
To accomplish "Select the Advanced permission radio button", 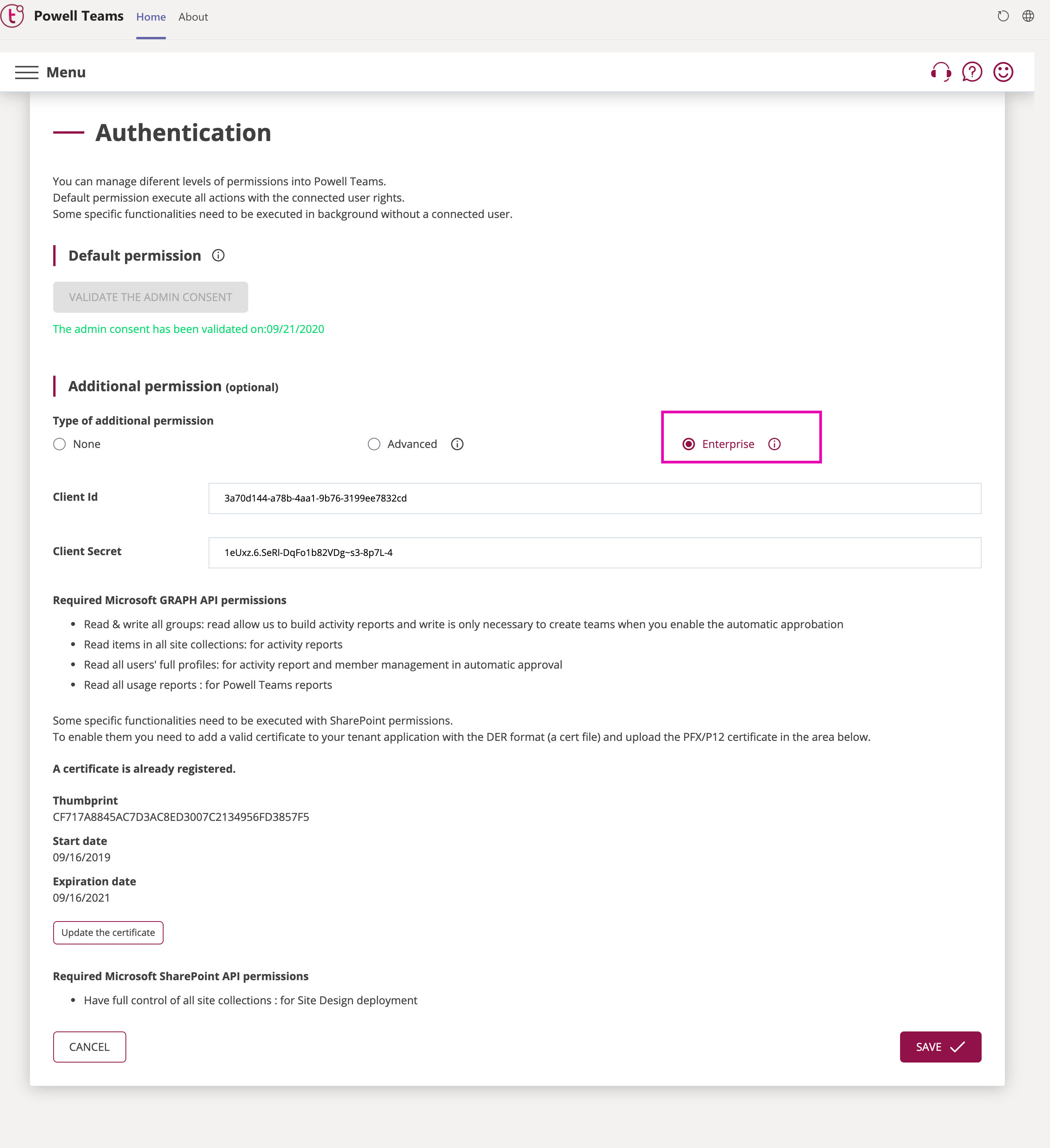I will [x=374, y=444].
